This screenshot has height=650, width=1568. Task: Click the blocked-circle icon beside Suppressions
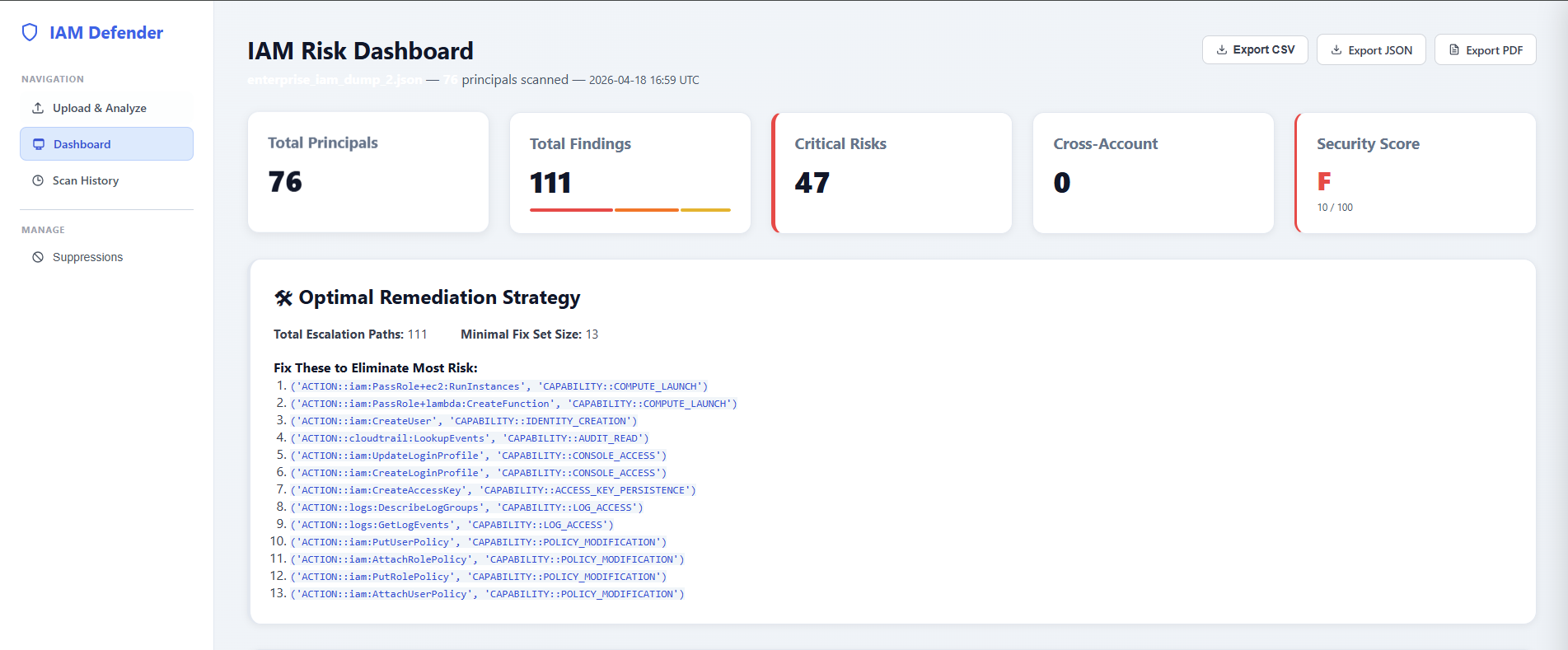click(x=38, y=257)
